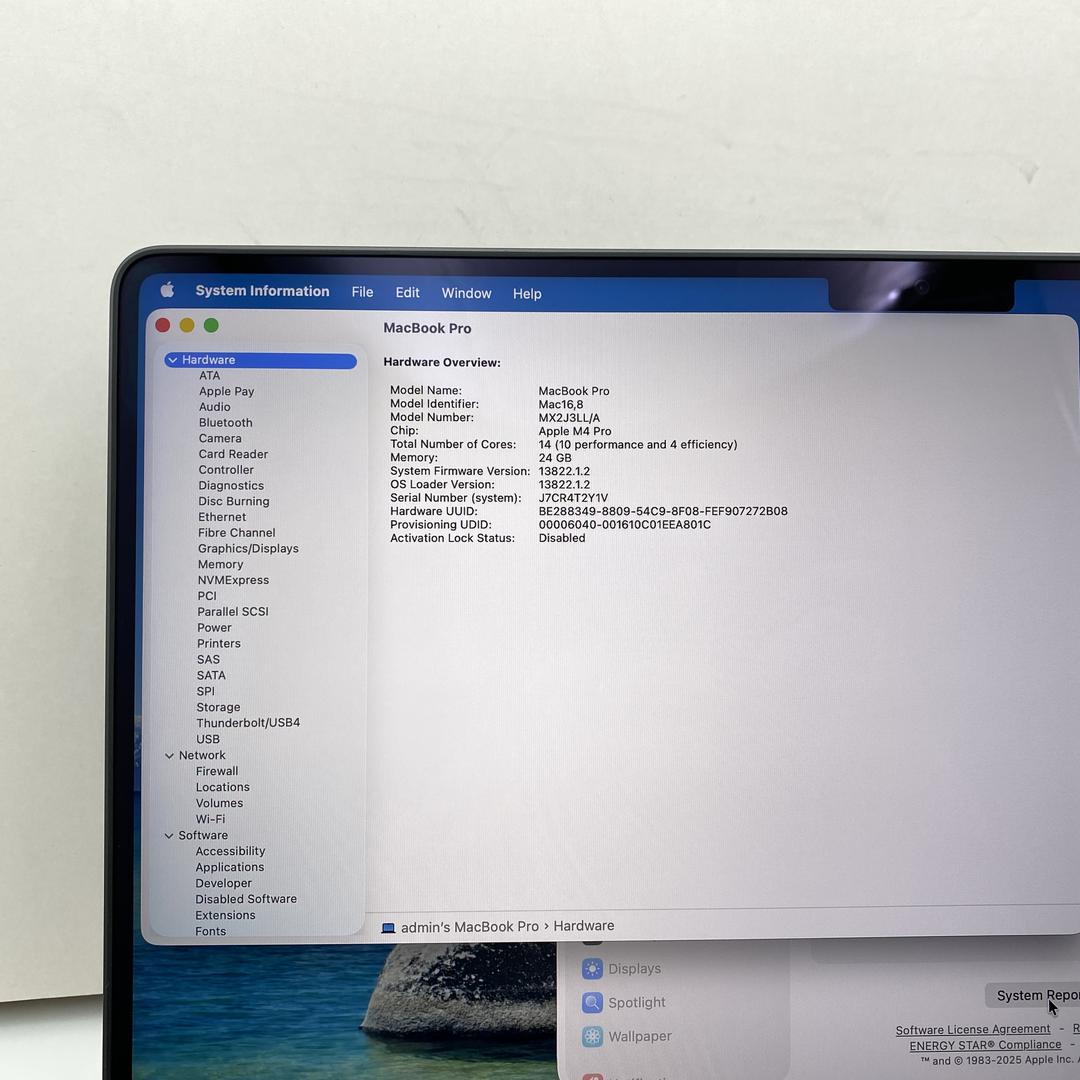Select Disabled Software under Software
Screen dimensions: 1080x1080
coord(246,899)
